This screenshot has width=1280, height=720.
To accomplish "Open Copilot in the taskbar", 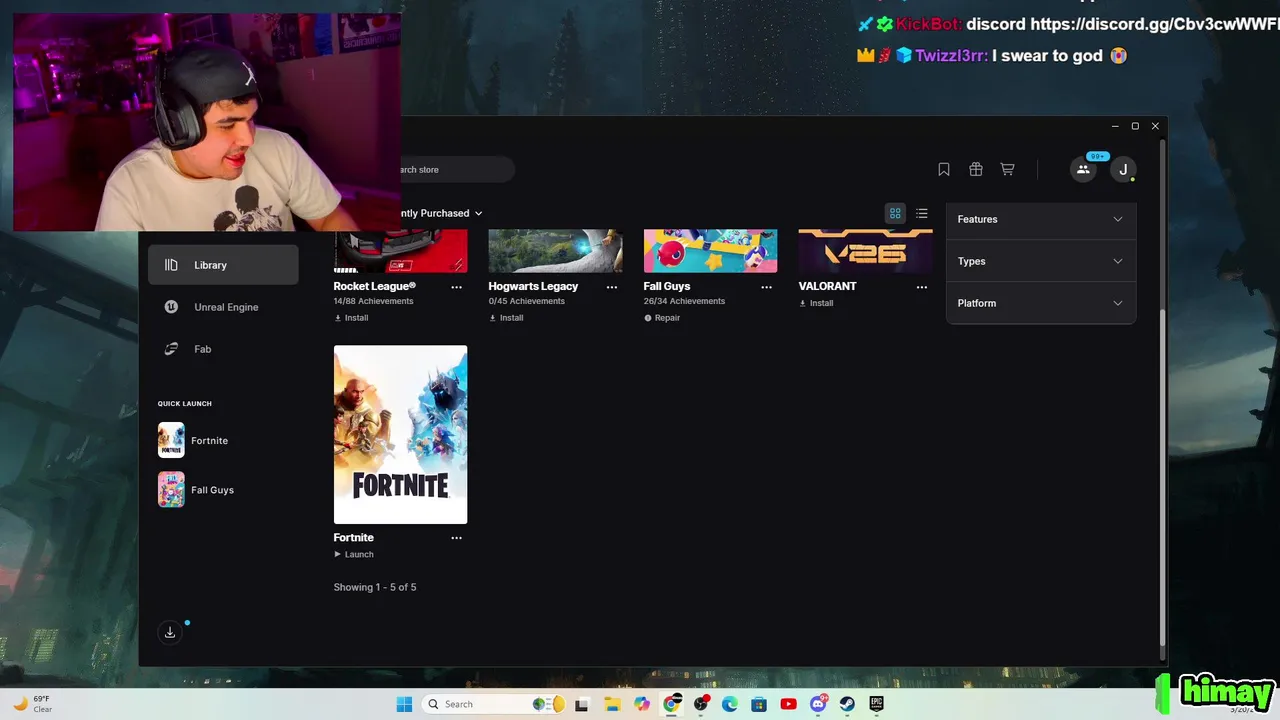I will pos(641,704).
